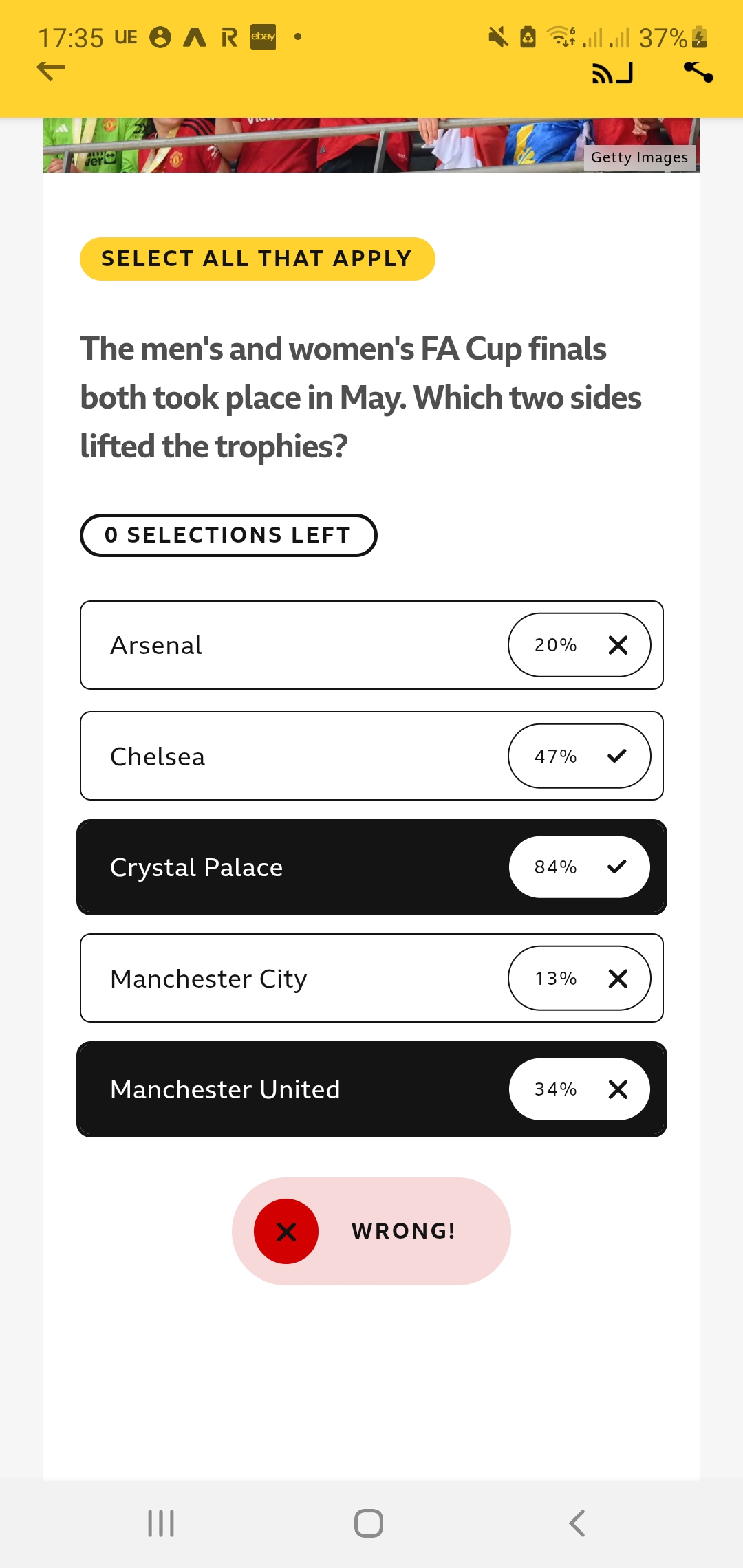Select the Chelsea answer option

click(371, 756)
